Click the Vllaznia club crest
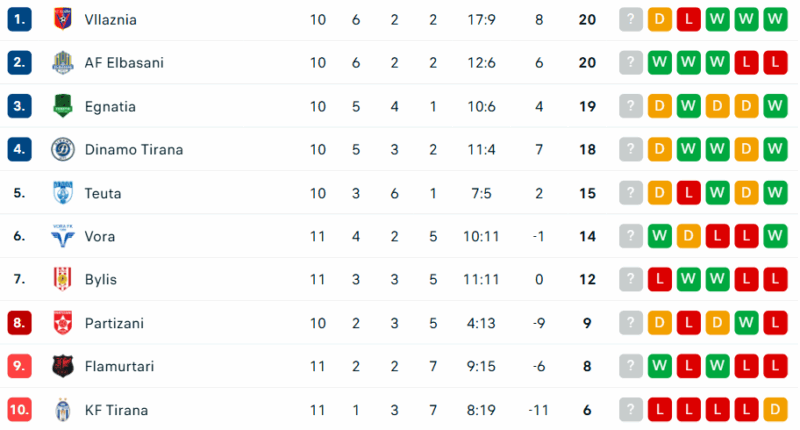800x430 pixels. click(x=63, y=19)
